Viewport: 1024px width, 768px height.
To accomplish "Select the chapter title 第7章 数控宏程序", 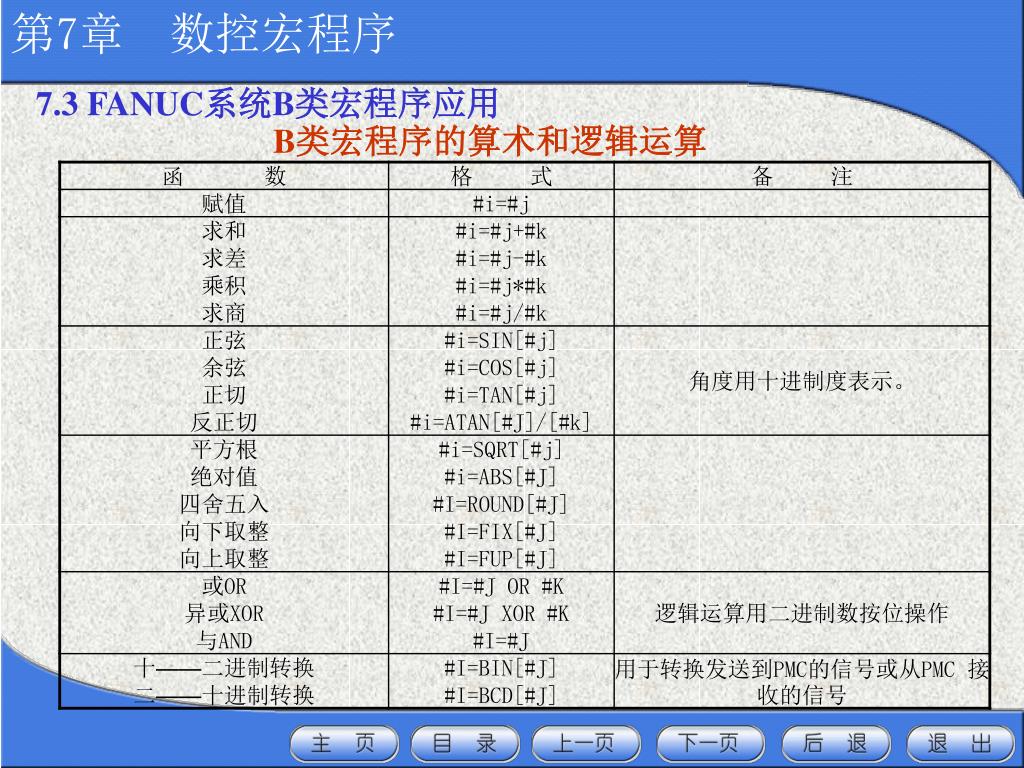I will coord(204,34).
